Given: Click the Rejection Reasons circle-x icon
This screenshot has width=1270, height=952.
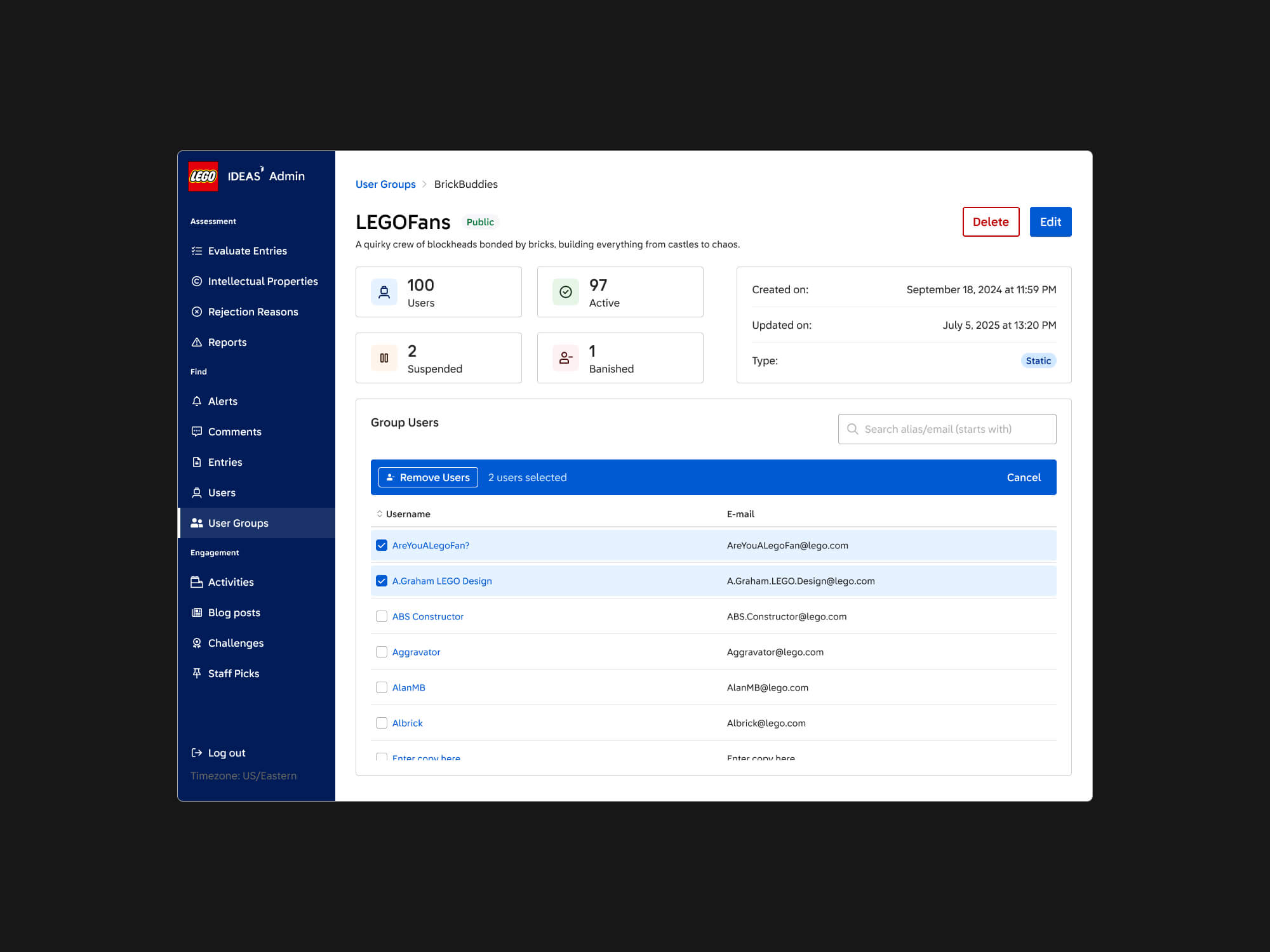Looking at the screenshot, I should coord(197,312).
